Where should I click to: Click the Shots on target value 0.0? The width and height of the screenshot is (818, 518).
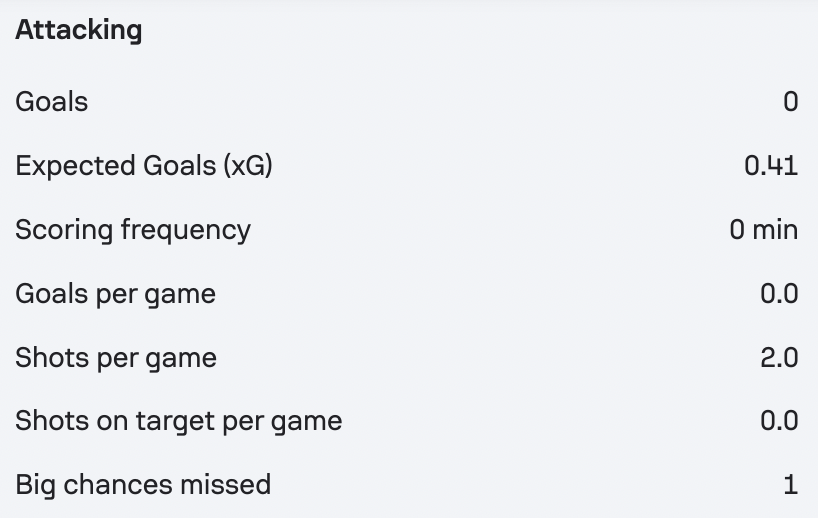(779, 421)
